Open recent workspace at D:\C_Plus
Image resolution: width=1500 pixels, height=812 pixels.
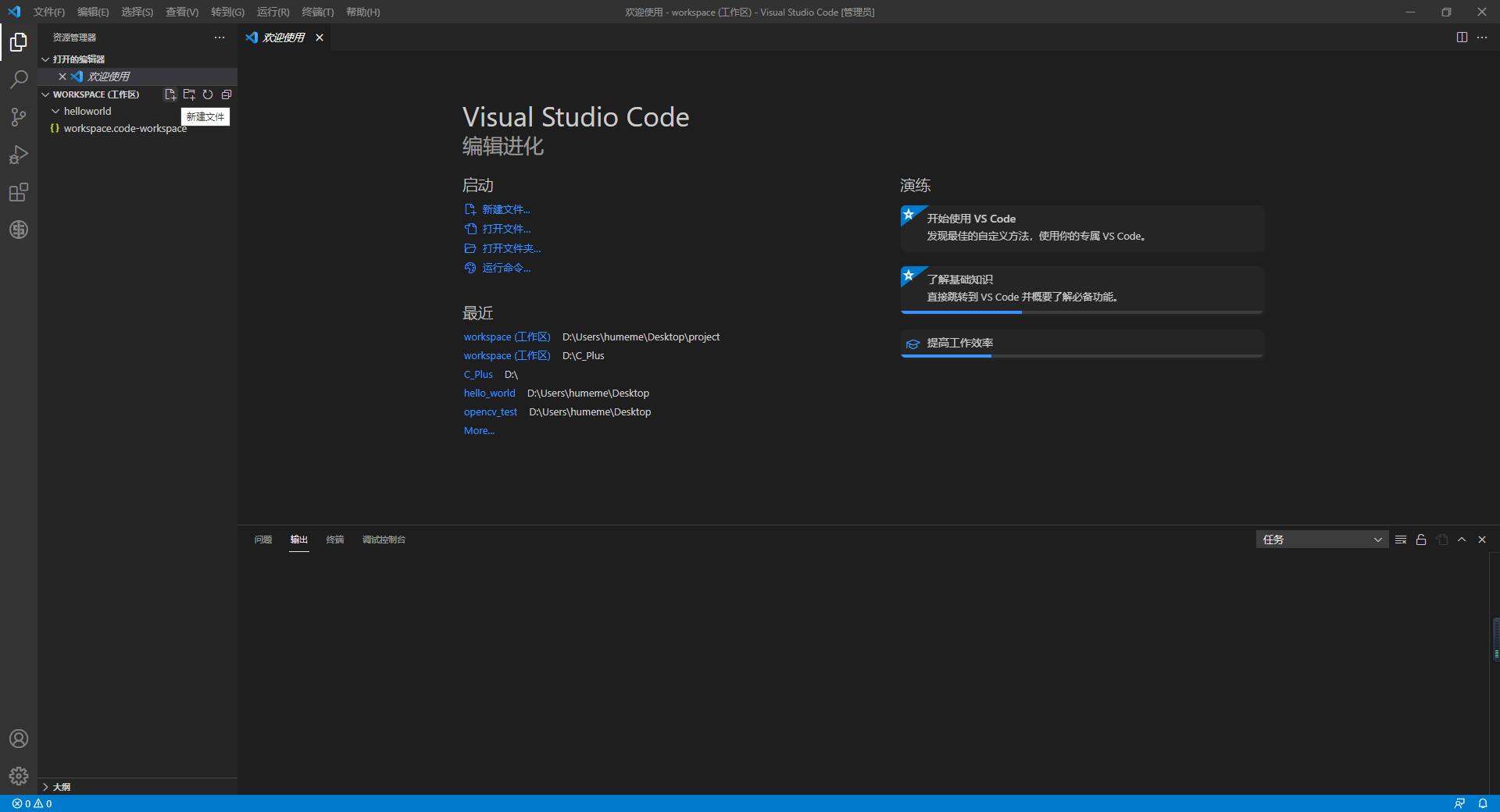pyautogui.click(x=507, y=356)
